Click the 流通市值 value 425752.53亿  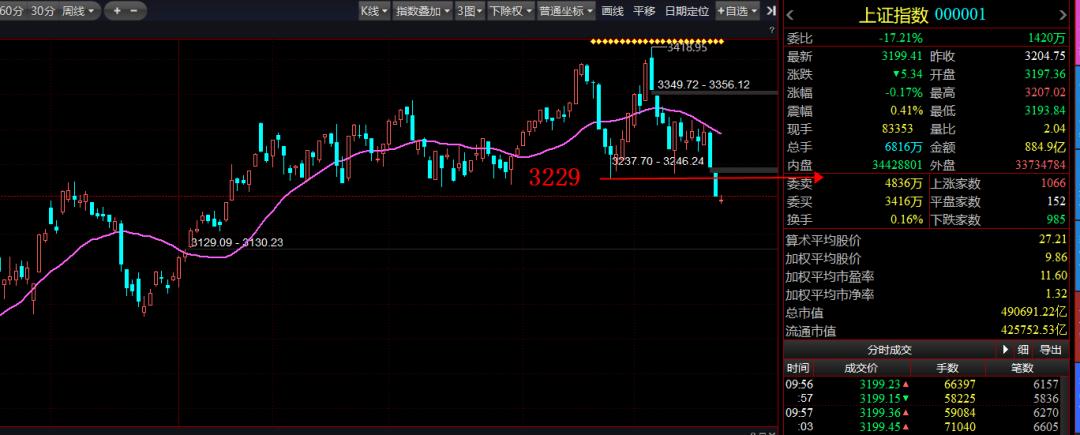(x=1034, y=330)
